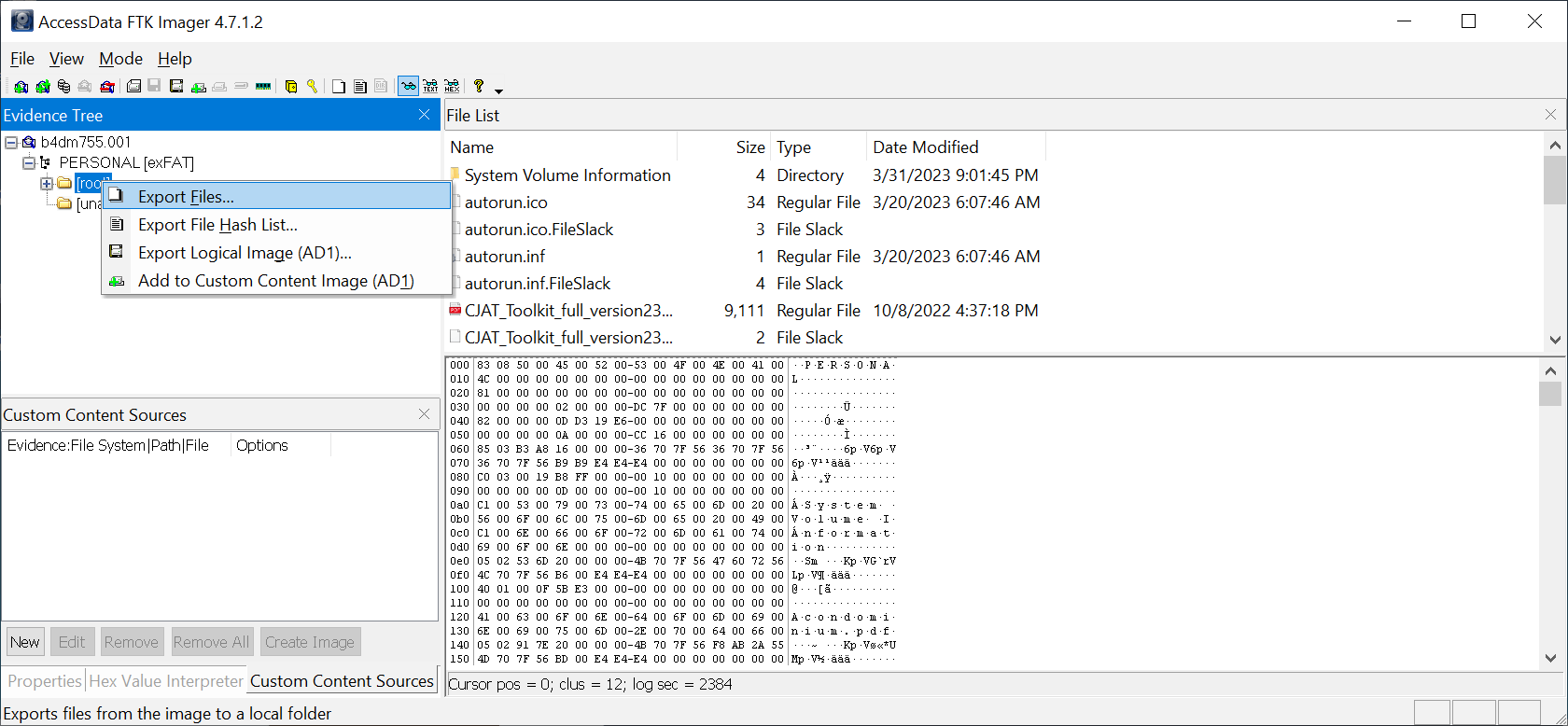Image resolution: width=1568 pixels, height=726 pixels.
Task: Choose Add to Custom Content Image (AD1)
Action: [275, 281]
